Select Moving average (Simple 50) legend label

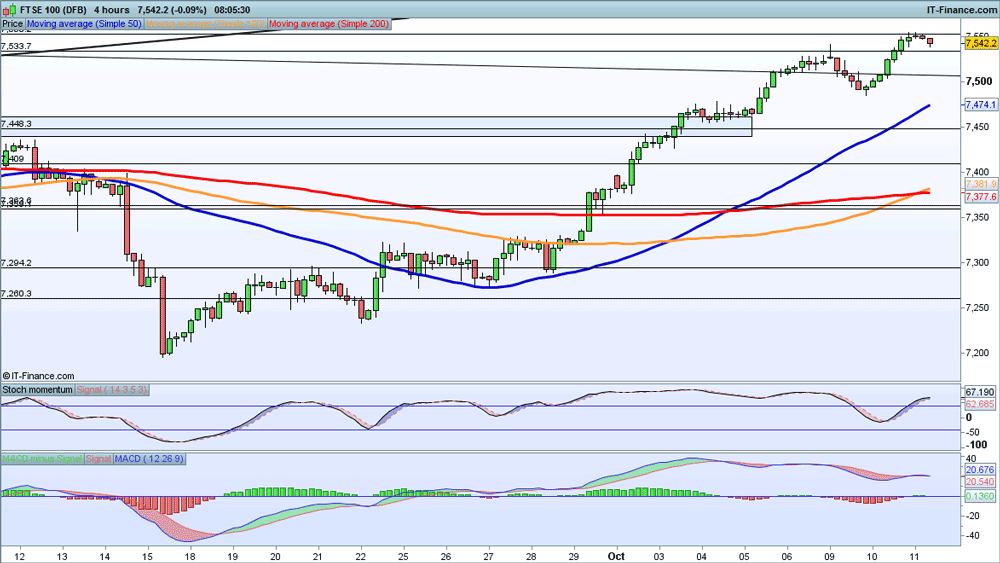[84, 24]
